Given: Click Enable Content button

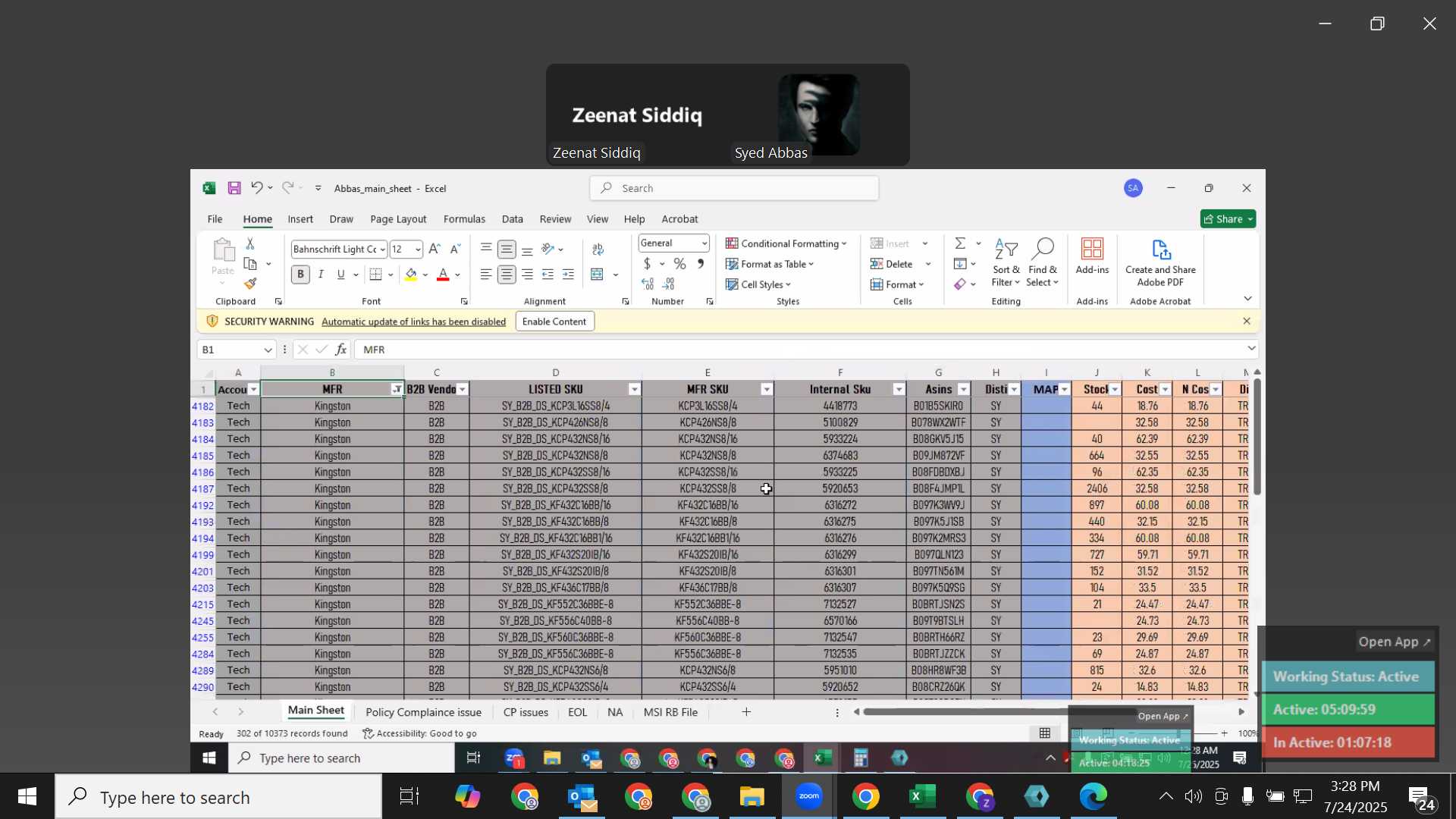Looking at the screenshot, I should click(x=554, y=322).
